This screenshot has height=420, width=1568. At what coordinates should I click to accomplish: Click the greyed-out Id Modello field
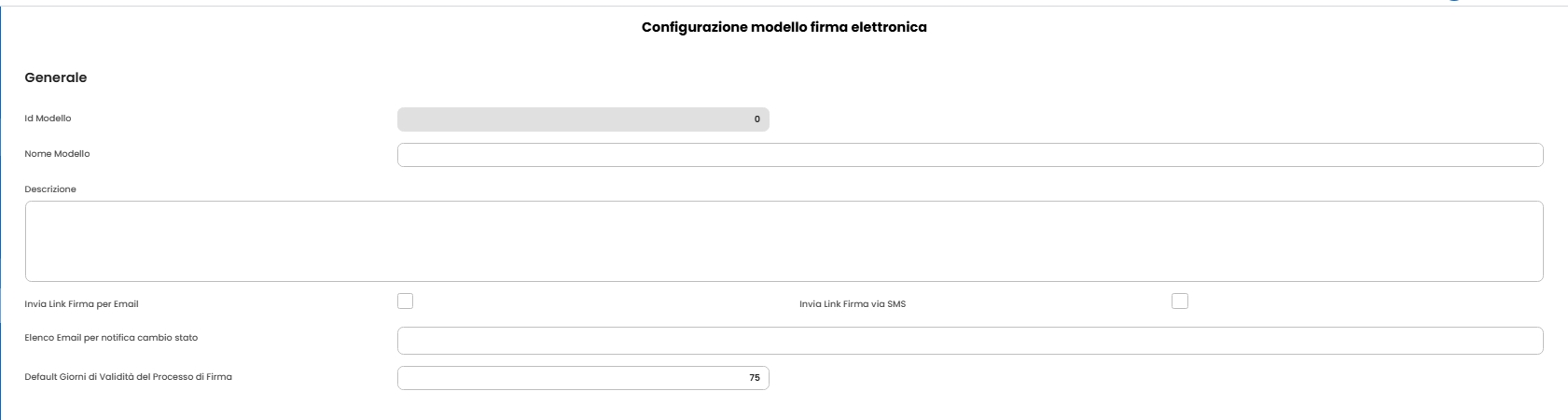pyautogui.click(x=583, y=119)
